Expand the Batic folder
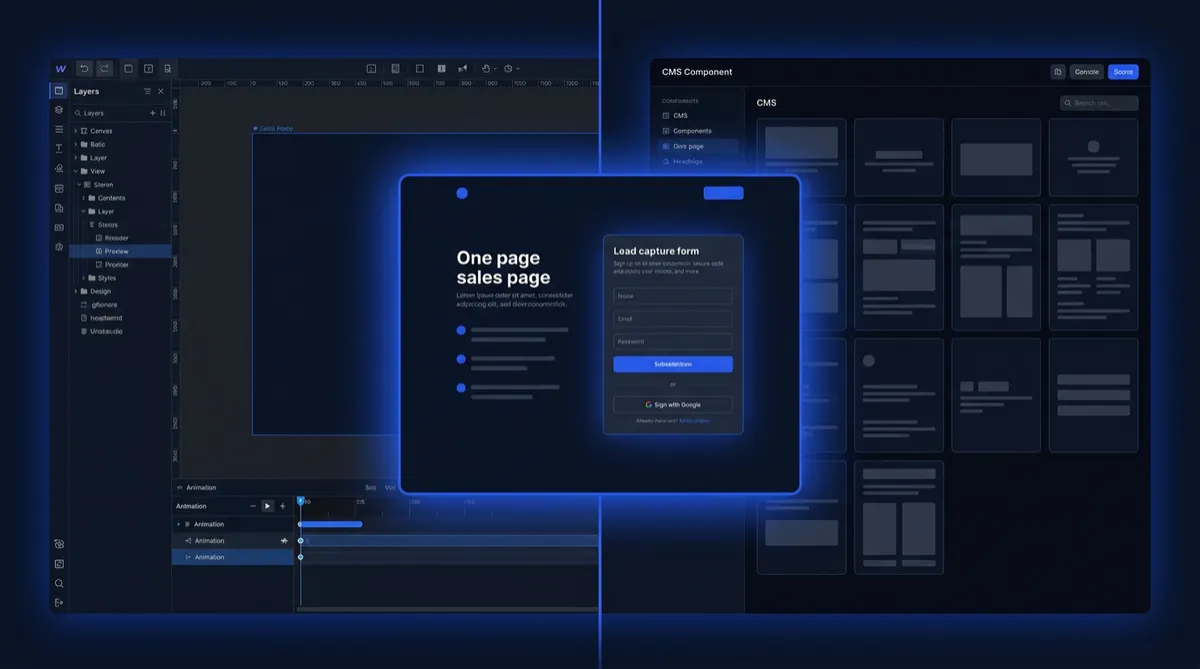 [x=75, y=144]
